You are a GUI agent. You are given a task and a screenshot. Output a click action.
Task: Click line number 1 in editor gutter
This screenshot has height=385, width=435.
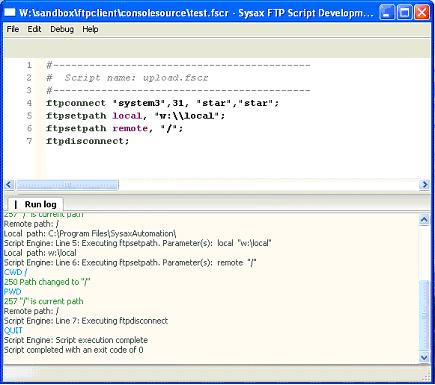29,65
